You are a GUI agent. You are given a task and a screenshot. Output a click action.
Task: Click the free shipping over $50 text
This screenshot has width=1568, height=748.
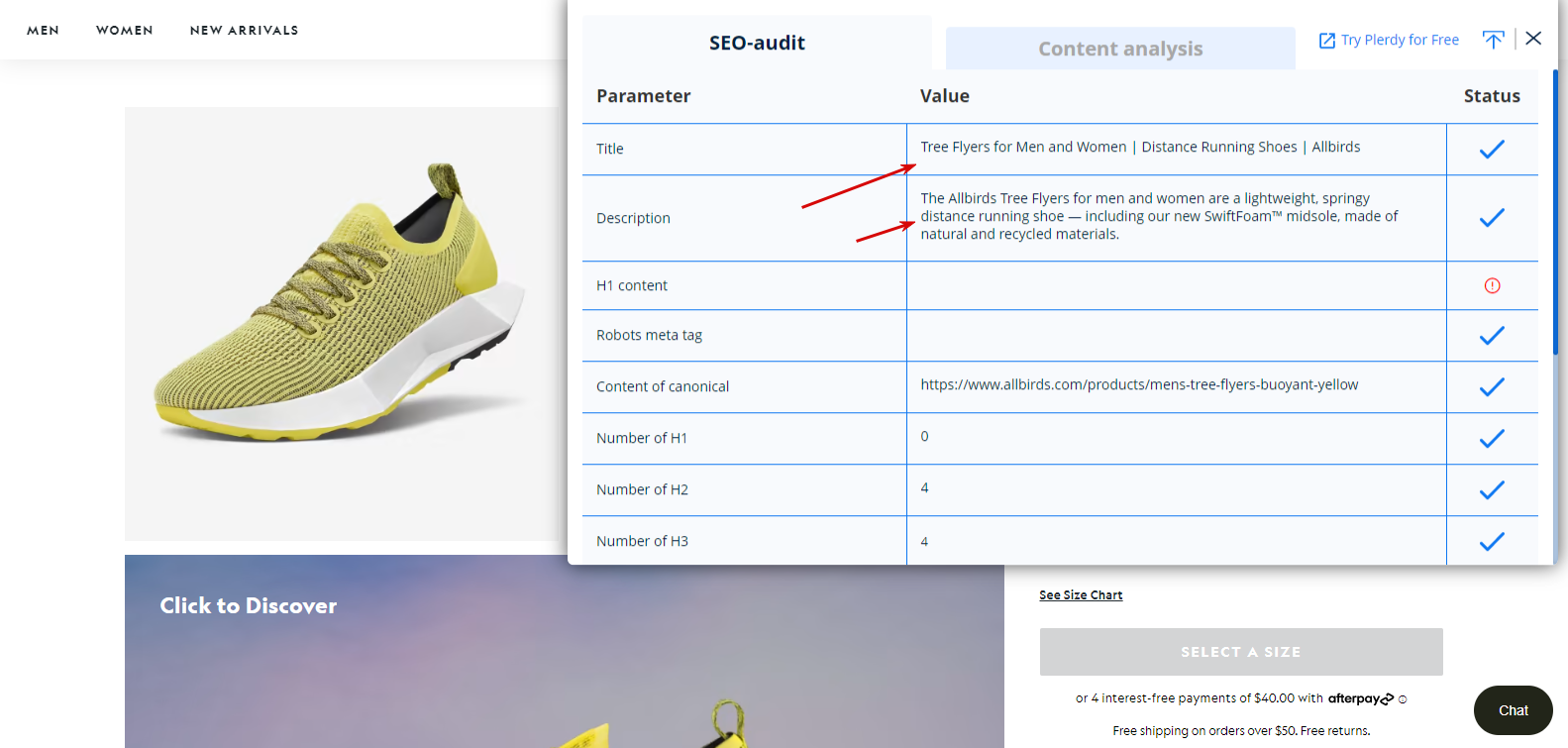(x=1241, y=731)
